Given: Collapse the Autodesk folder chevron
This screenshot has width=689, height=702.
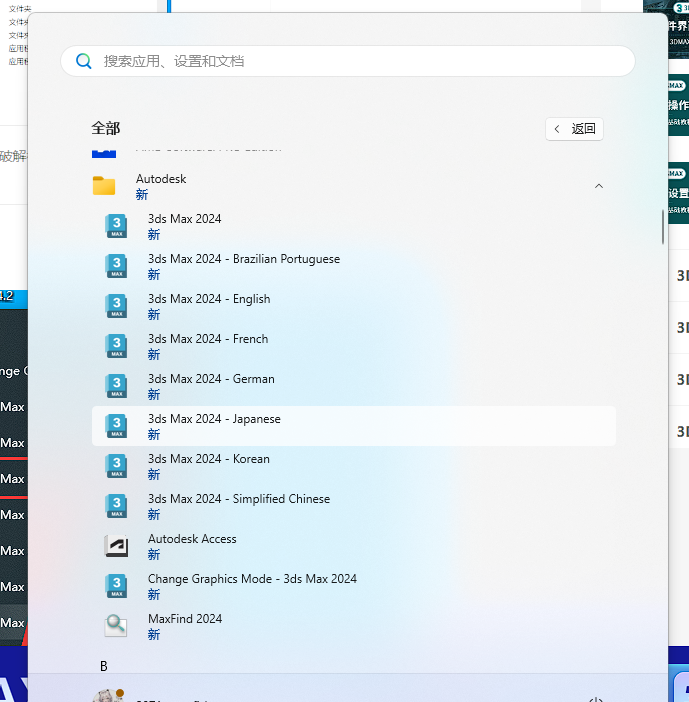Looking at the screenshot, I should 599,186.
